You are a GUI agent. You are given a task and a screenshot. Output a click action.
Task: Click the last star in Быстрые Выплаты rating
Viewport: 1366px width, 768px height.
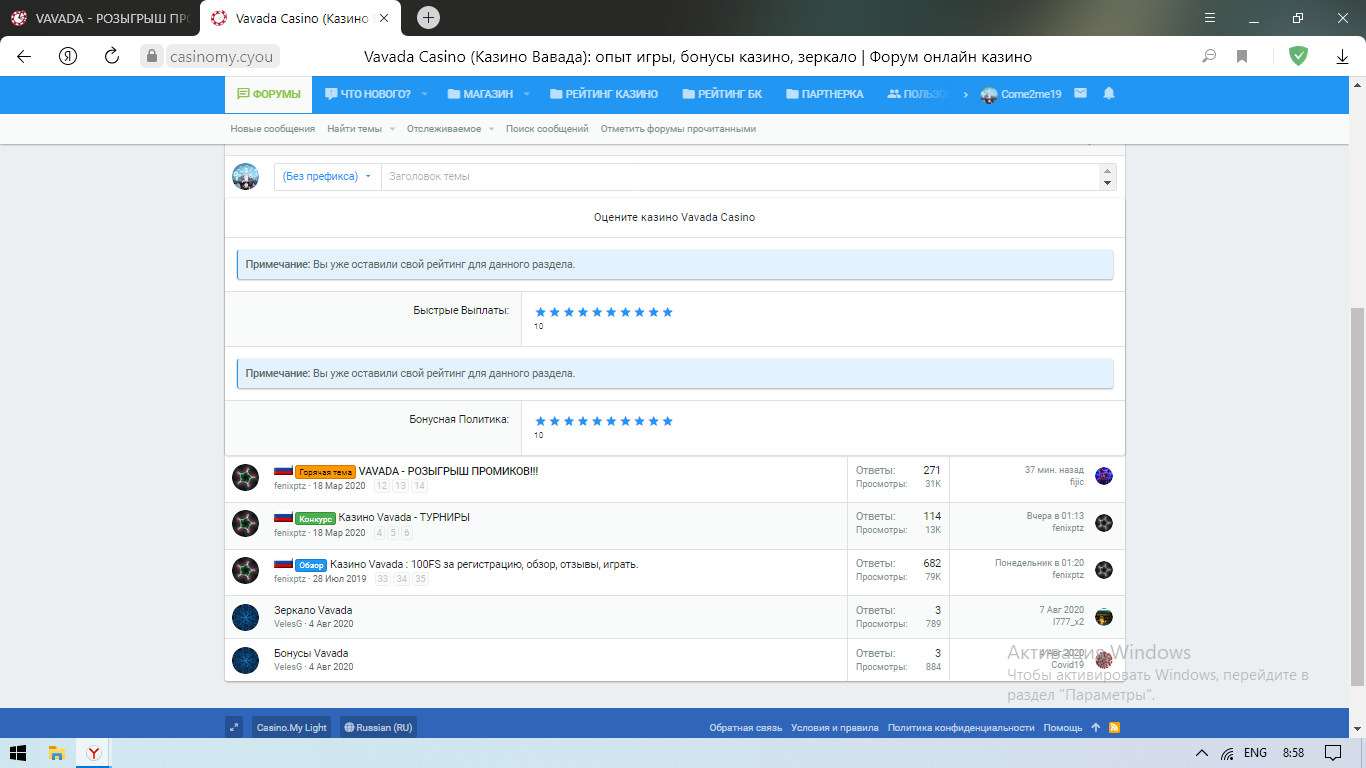coord(668,312)
